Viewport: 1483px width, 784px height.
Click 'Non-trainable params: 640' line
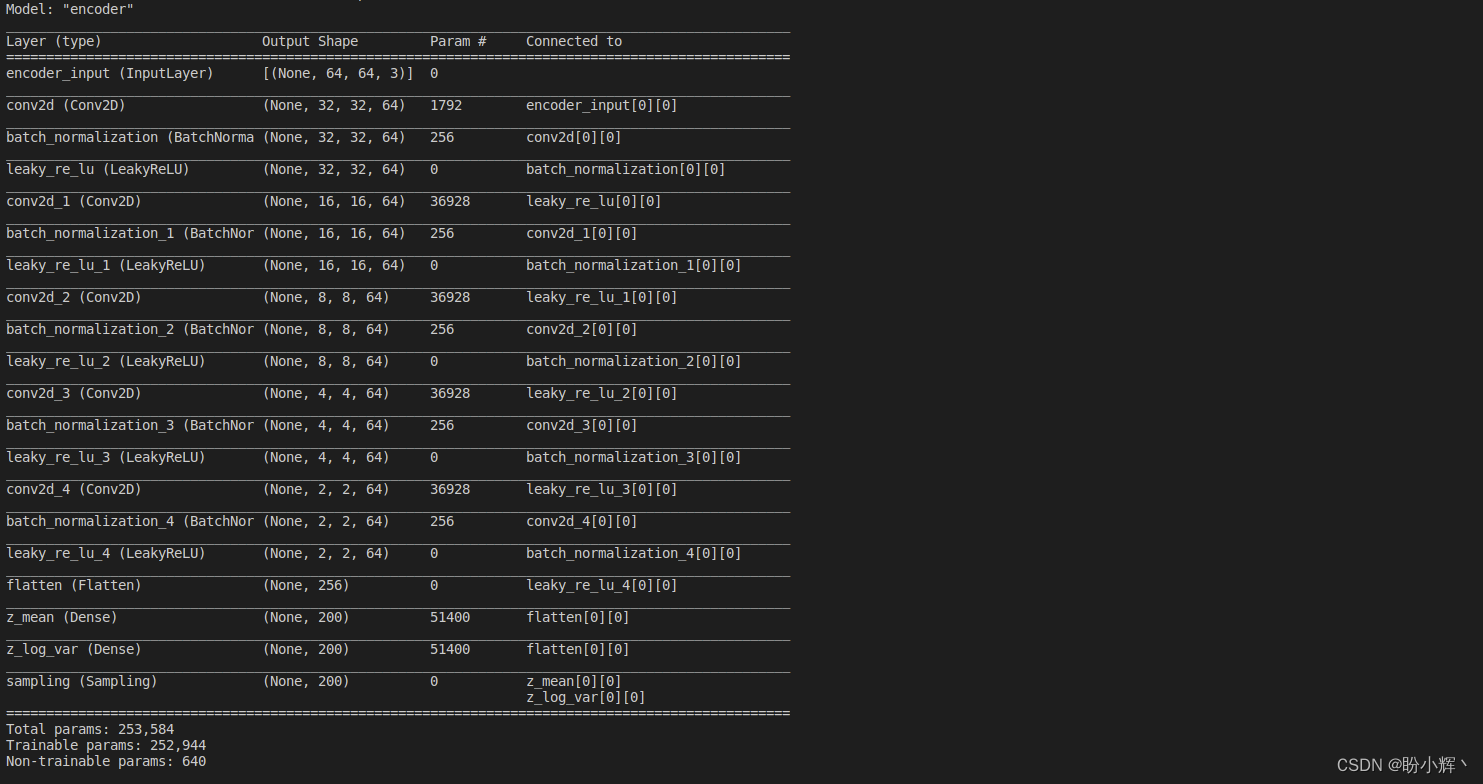coord(106,761)
